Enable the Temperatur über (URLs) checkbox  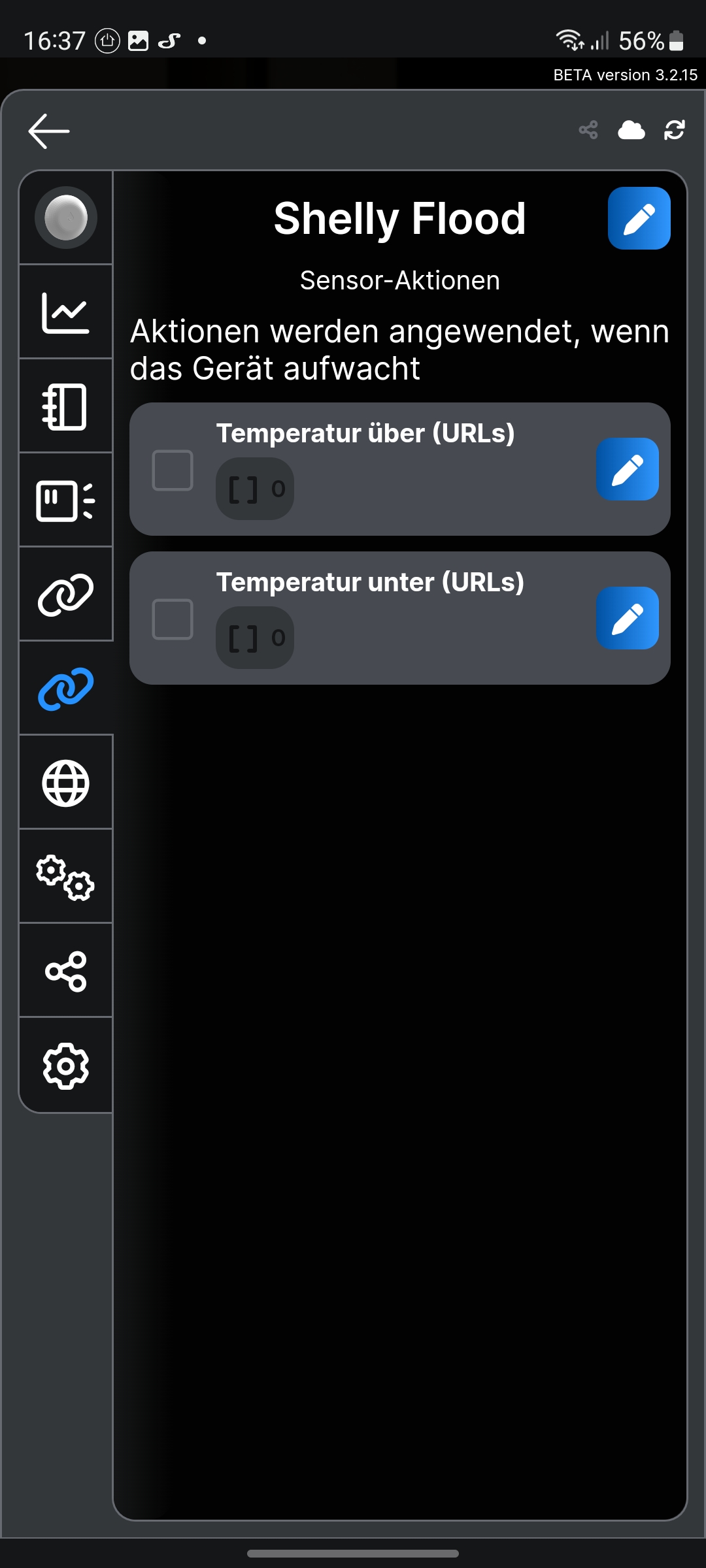(x=173, y=470)
